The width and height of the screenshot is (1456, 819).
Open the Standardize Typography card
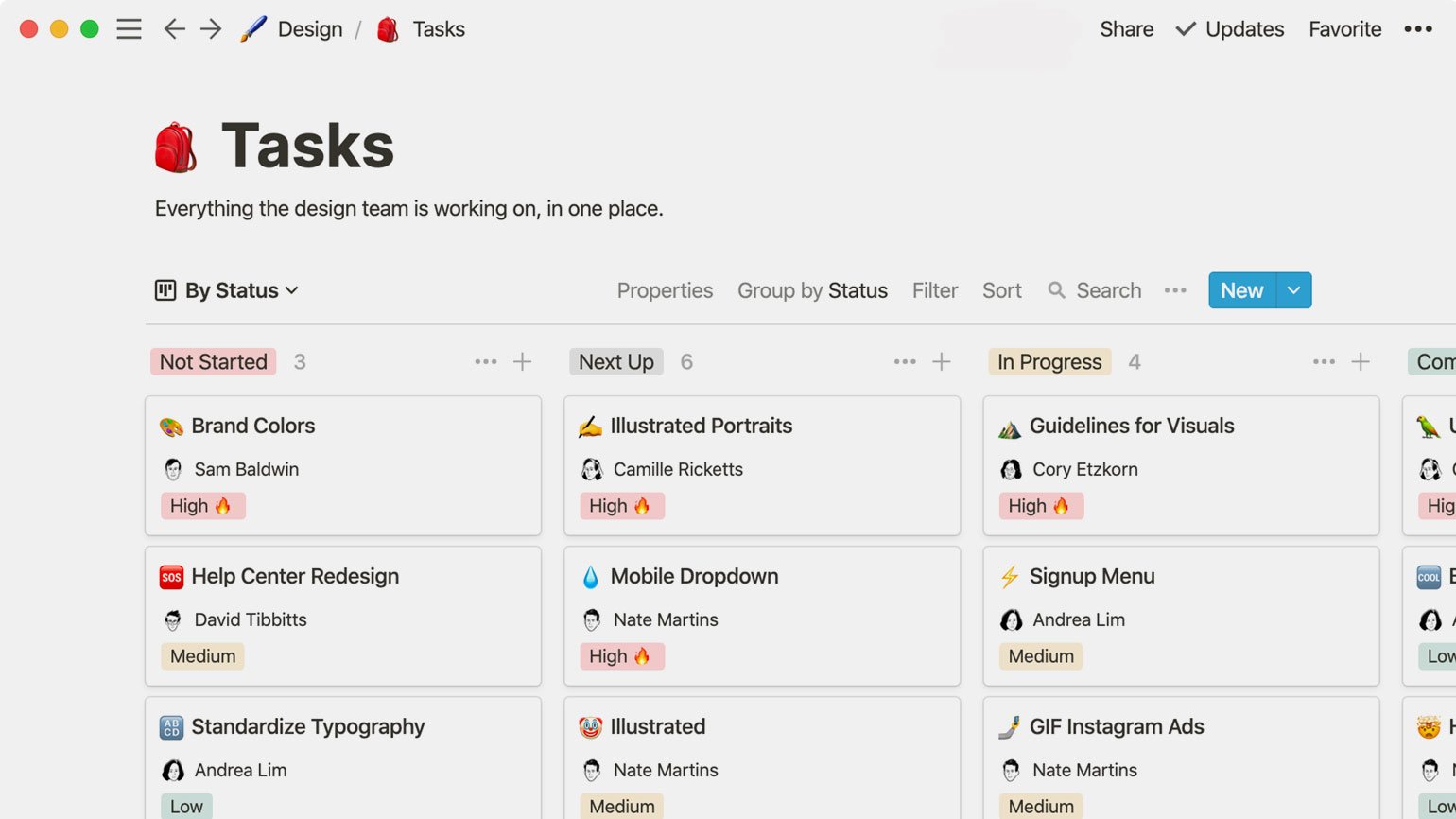343,758
